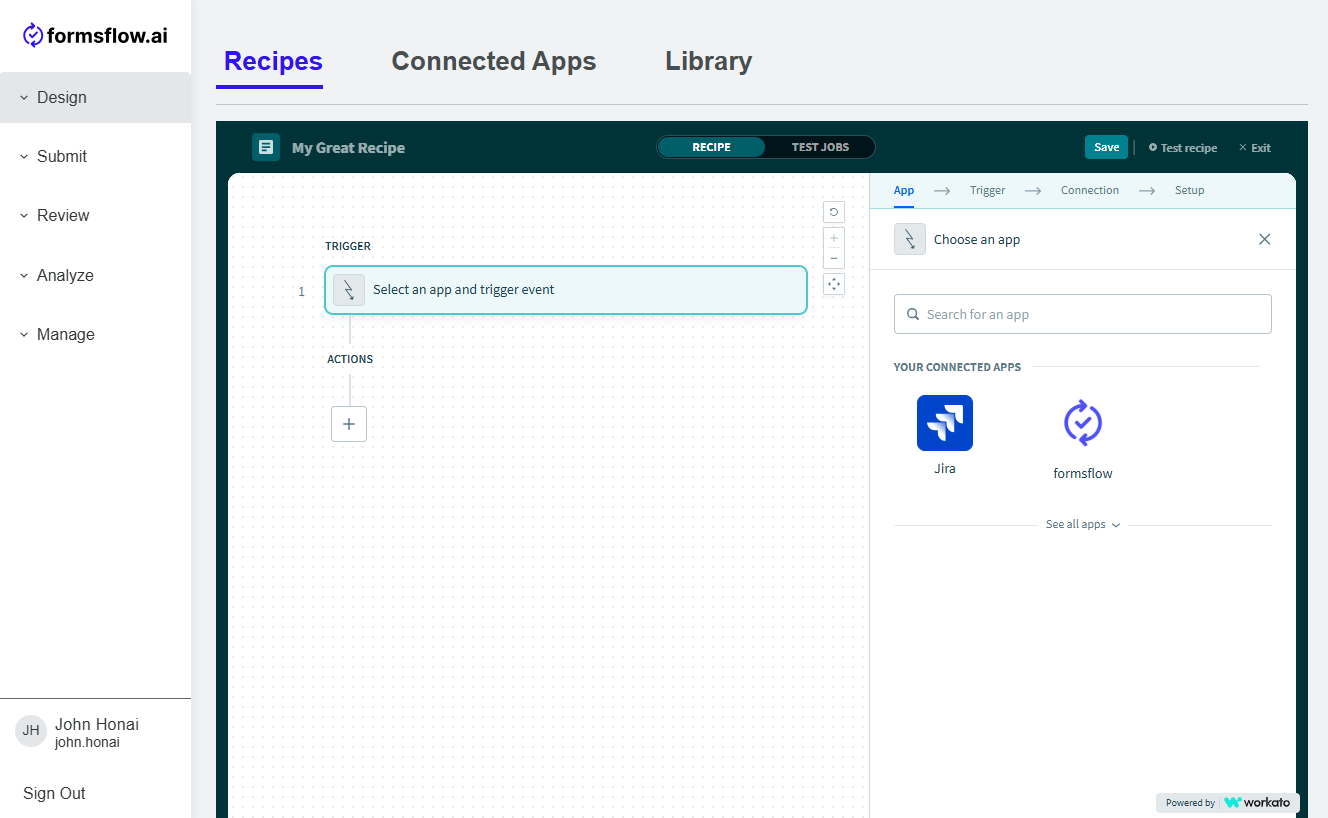
Task: Expand See all apps
Action: tap(1083, 524)
